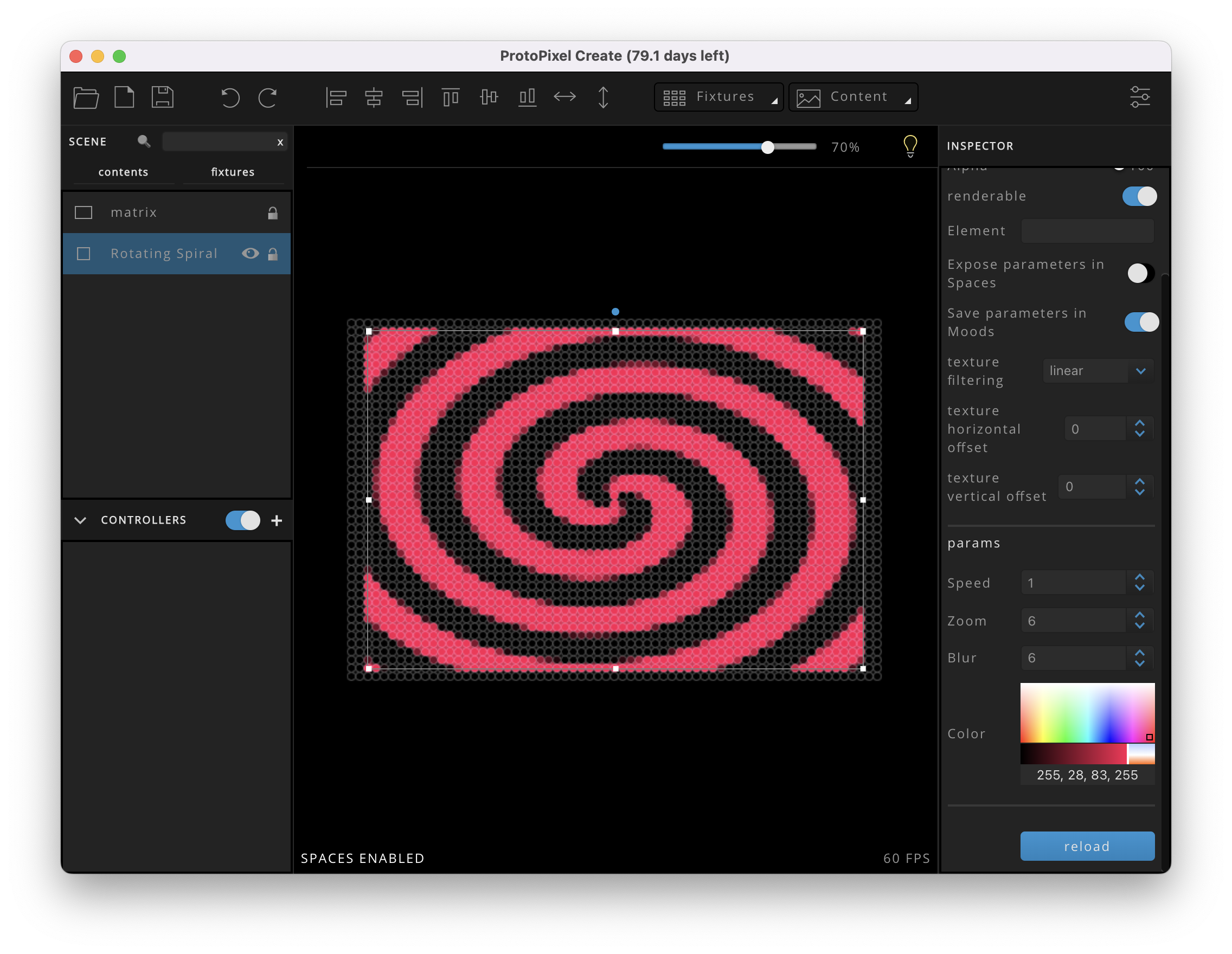The image size is (1232, 954).
Task: Decrease the Zoom parameter
Action: pyautogui.click(x=1139, y=626)
